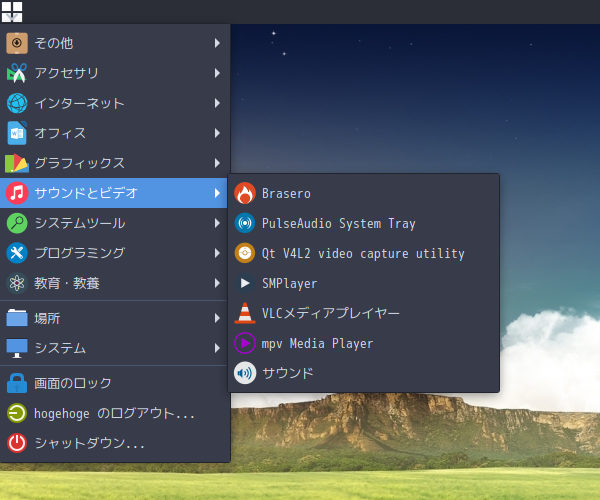
Task: Click the その他 category icon
Action: (17, 43)
